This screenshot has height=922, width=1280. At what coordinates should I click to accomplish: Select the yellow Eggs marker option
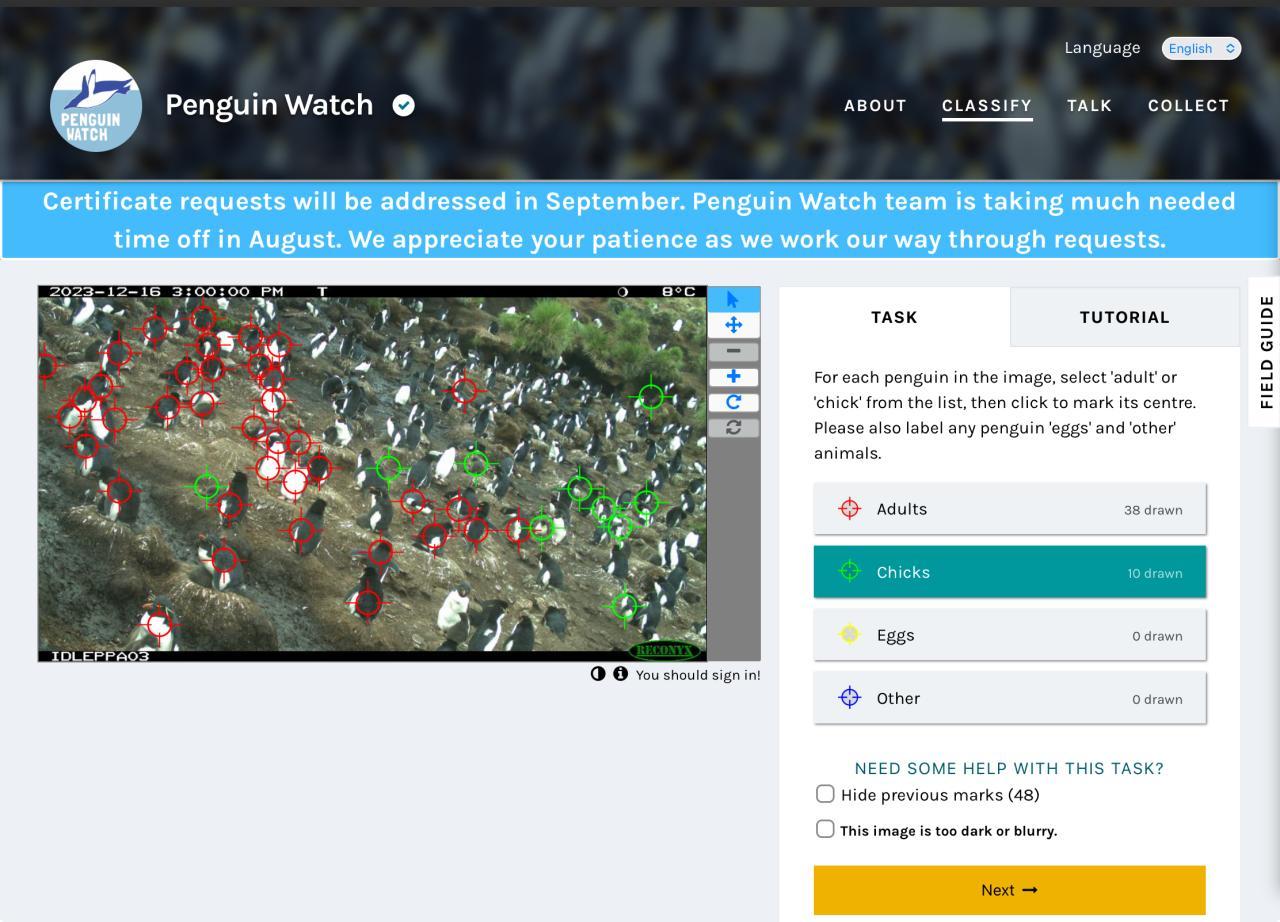coord(1010,635)
